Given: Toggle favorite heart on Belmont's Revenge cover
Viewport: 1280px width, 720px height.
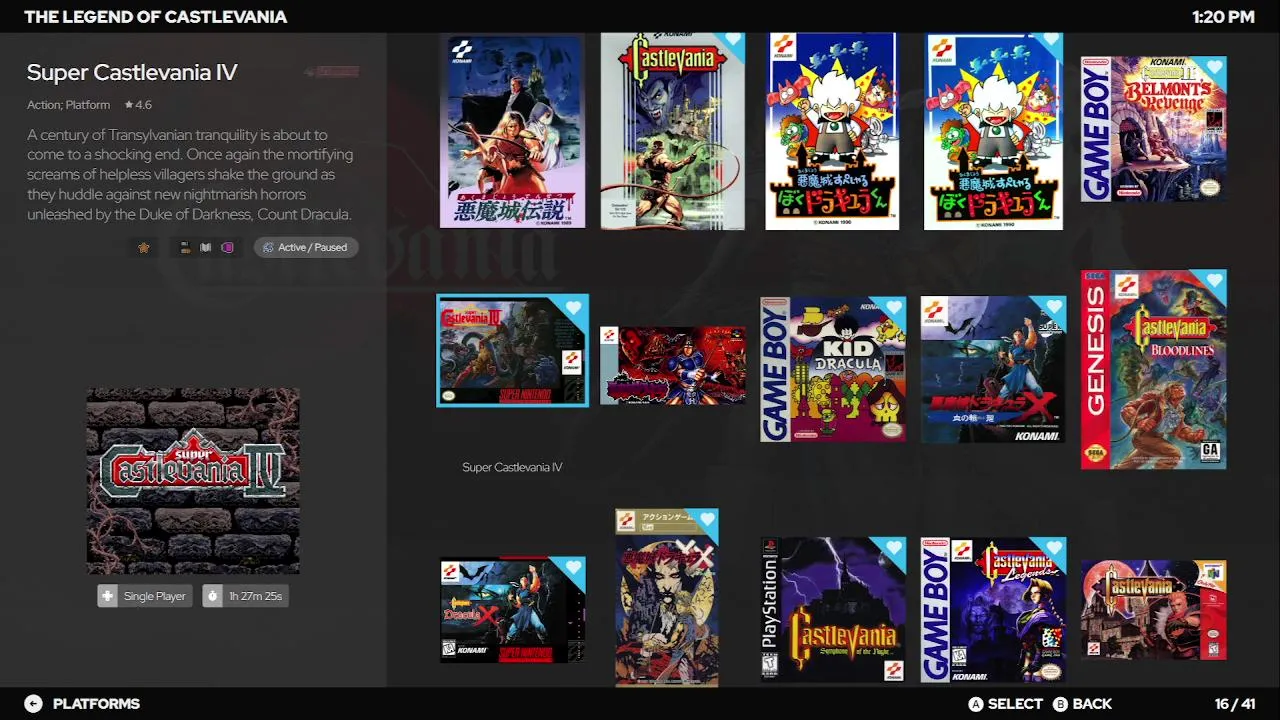Looking at the screenshot, I should click(x=1214, y=68).
